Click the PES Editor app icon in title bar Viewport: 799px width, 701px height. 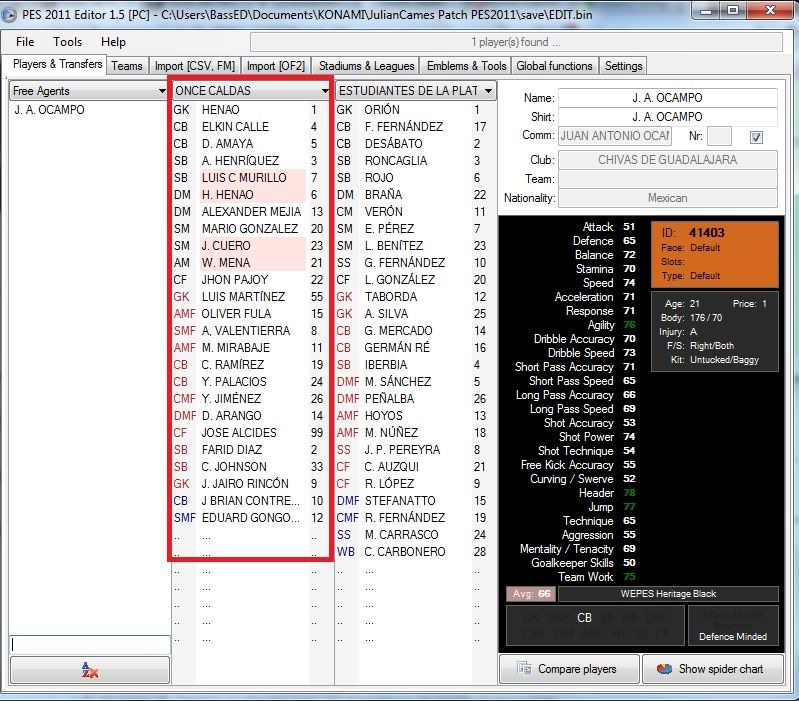pos(9,14)
